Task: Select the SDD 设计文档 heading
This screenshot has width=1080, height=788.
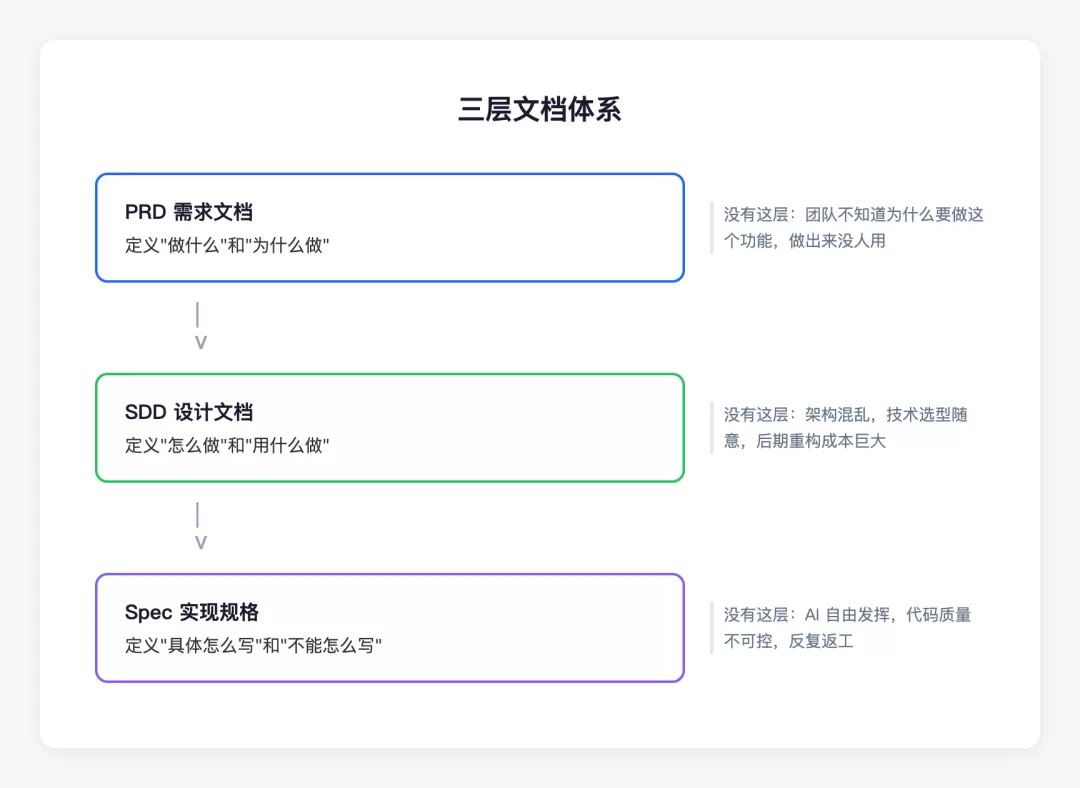Action: [189, 412]
